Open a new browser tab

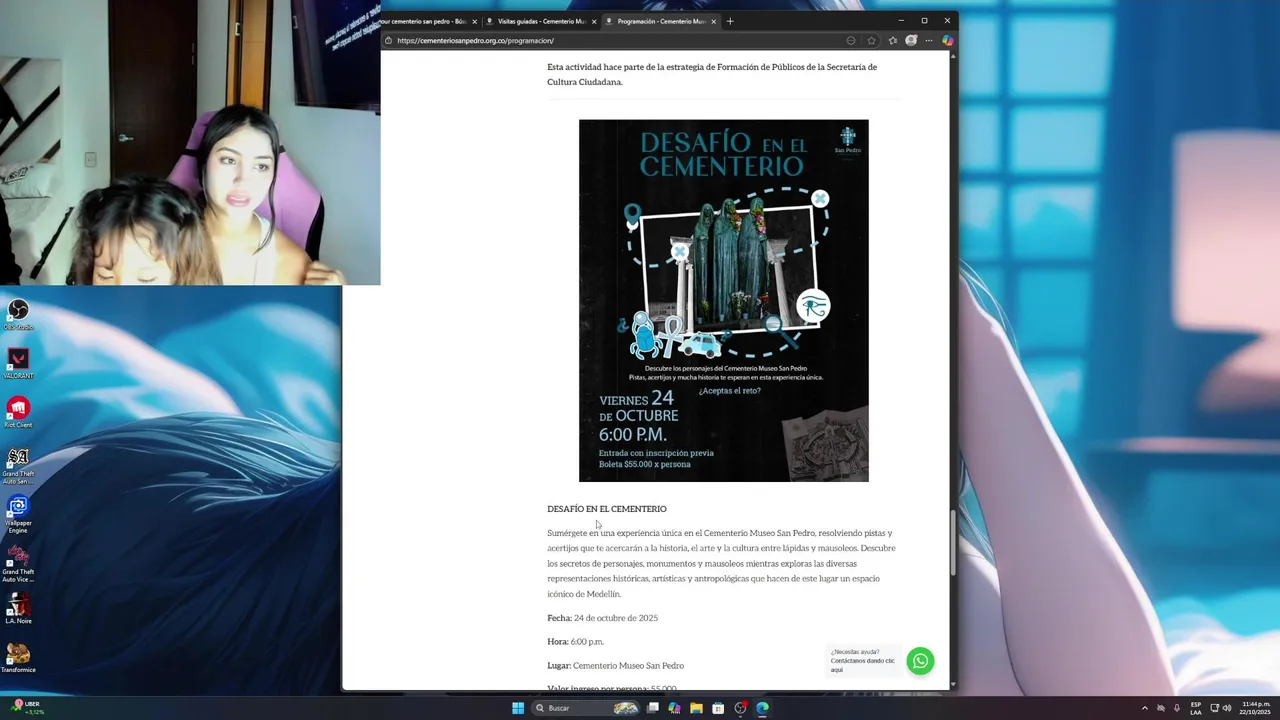click(730, 21)
